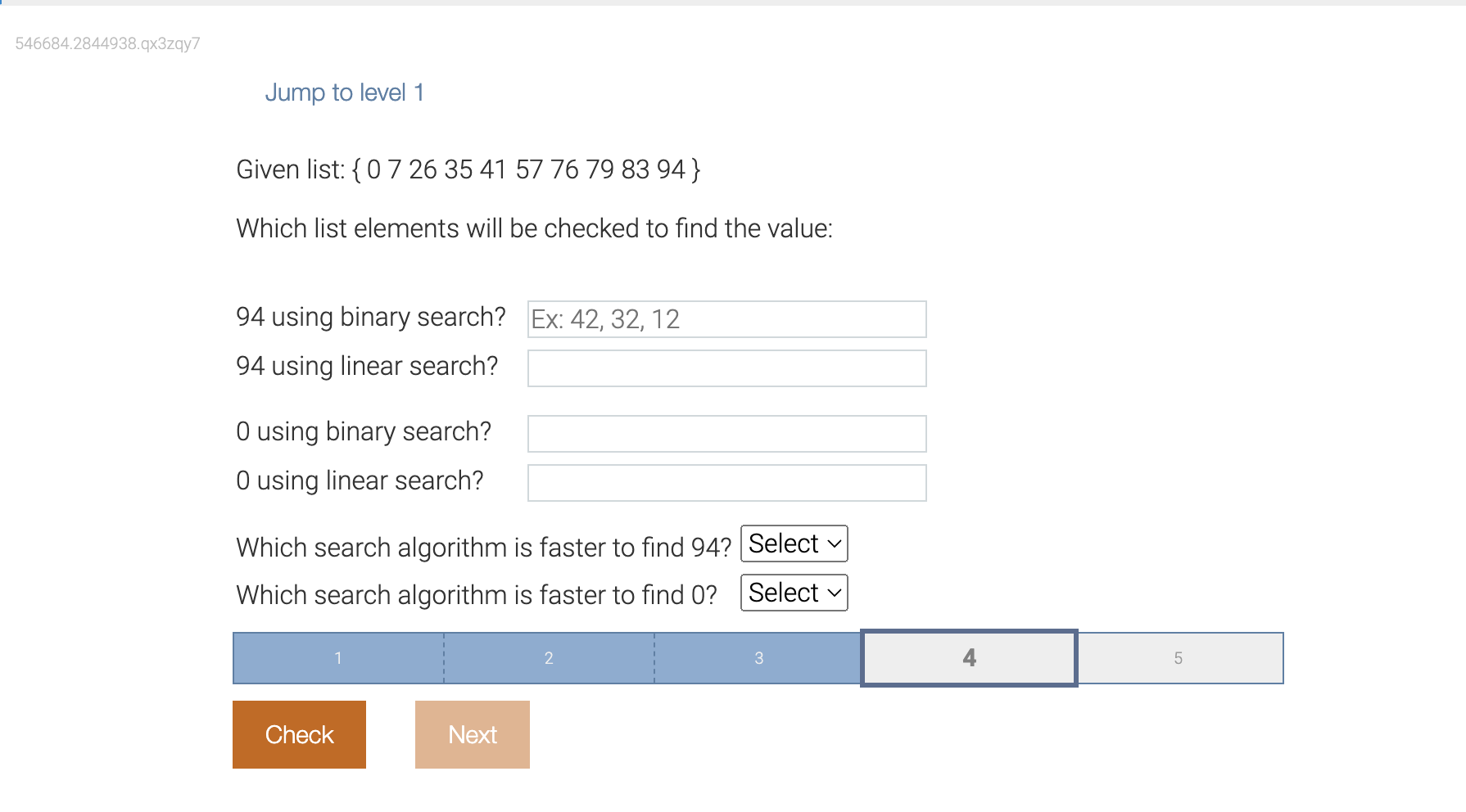Click the Given list text line
Image resolution: width=1466 pixels, height=812 pixels.
click(468, 169)
